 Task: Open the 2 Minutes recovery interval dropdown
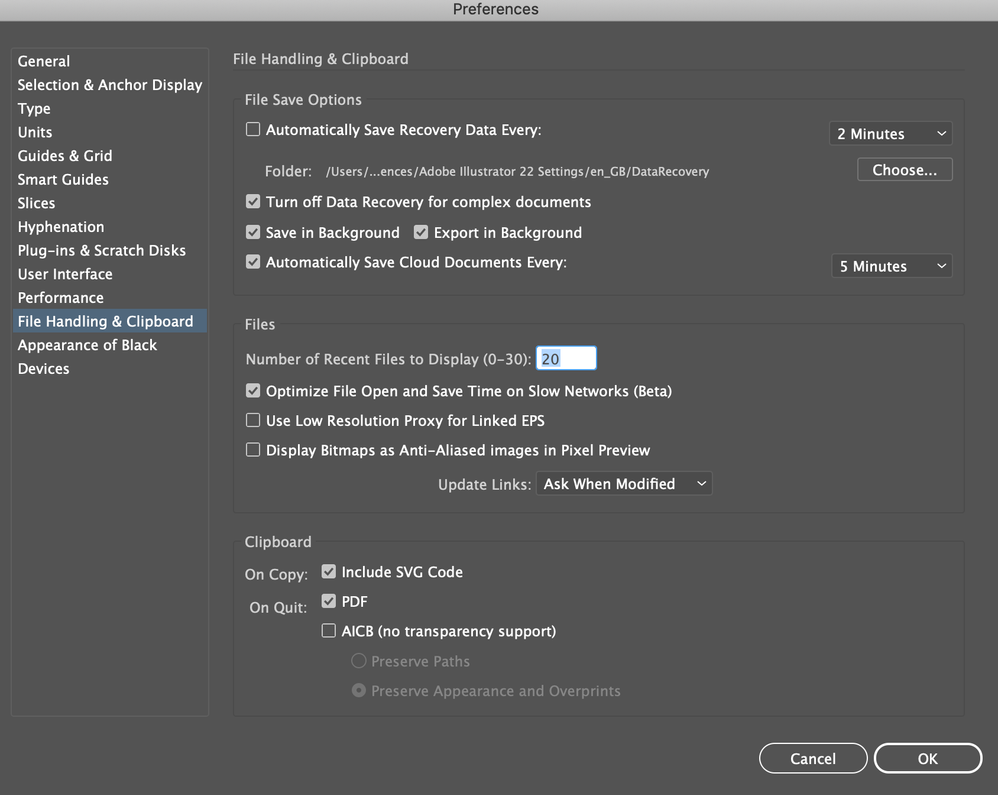coord(890,134)
